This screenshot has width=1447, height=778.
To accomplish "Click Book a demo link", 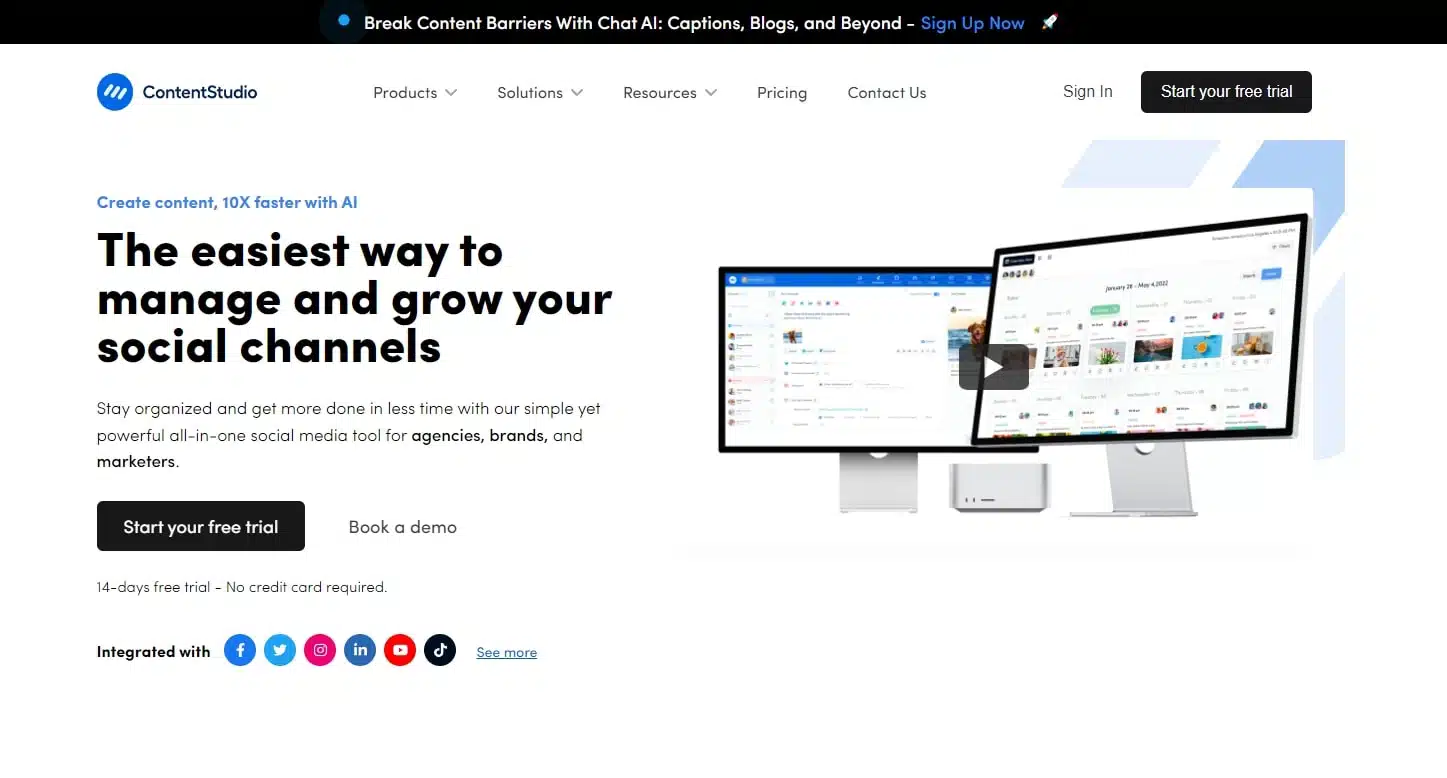I will (403, 527).
